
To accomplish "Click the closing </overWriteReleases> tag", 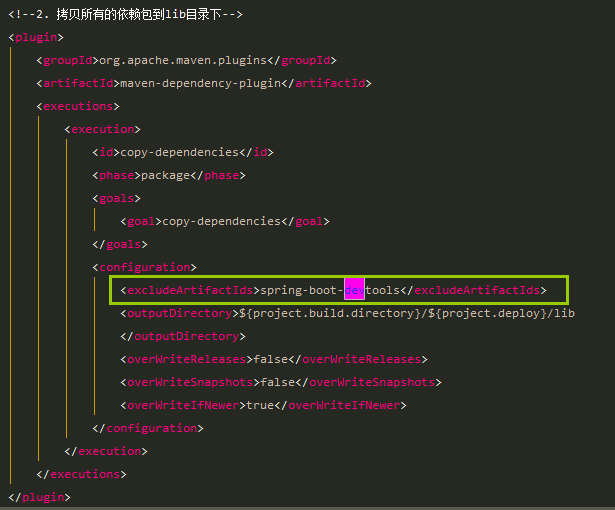I will click(358, 359).
